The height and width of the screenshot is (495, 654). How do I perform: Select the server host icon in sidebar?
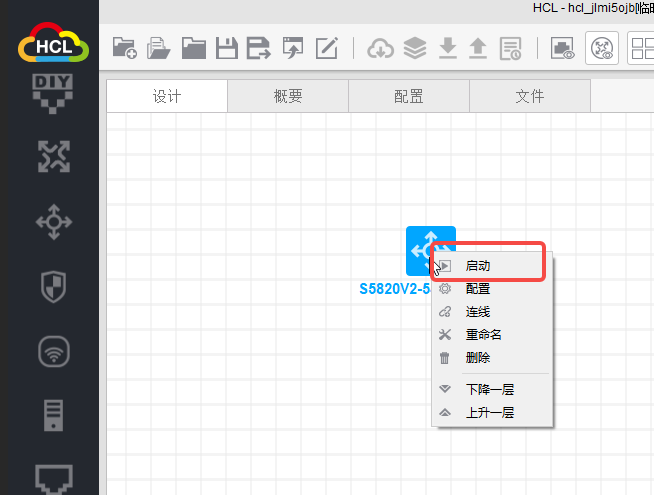click(x=53, y=415)
